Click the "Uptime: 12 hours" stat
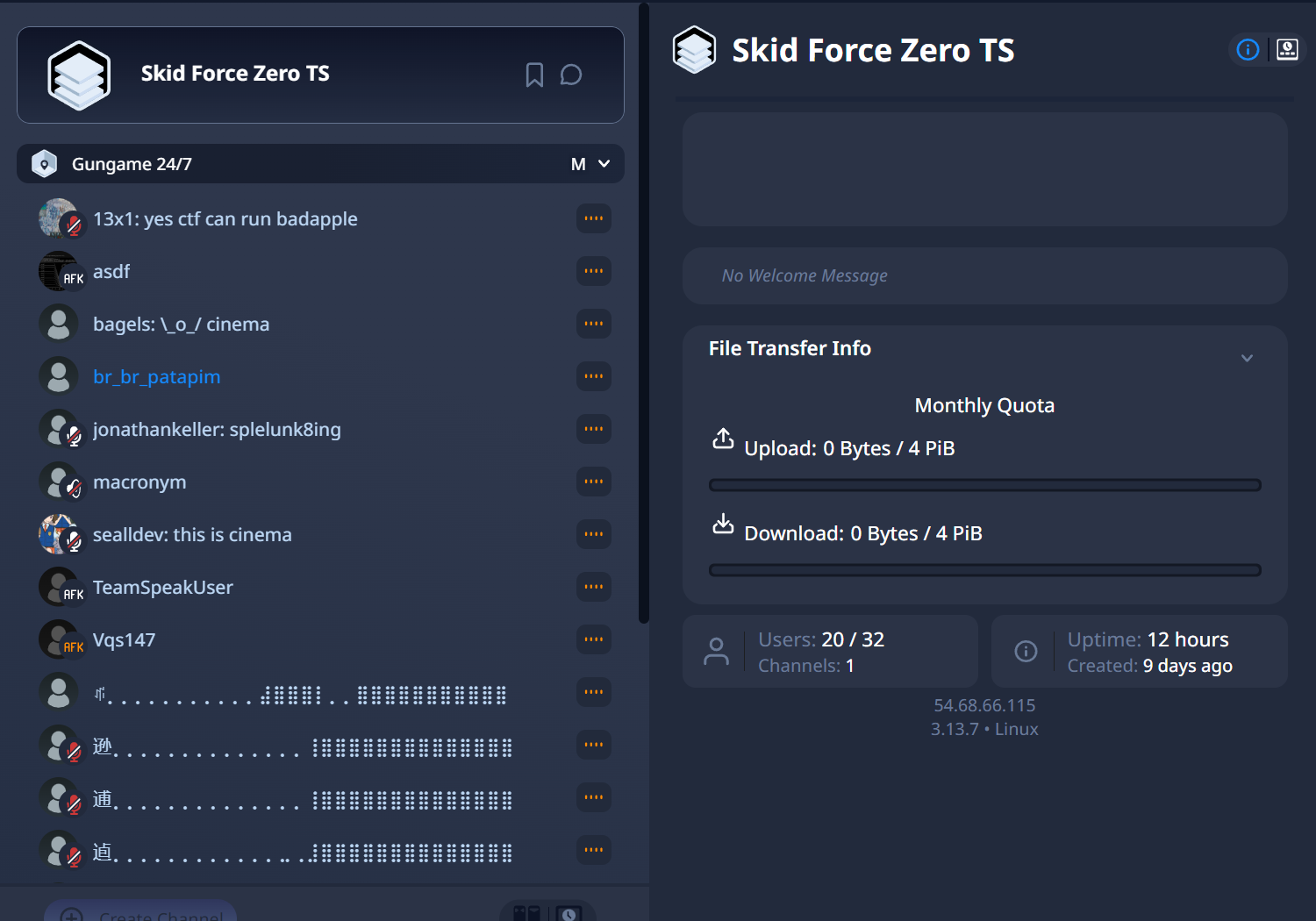This screenshot has width=1316, height=921. click(1148, 639)
